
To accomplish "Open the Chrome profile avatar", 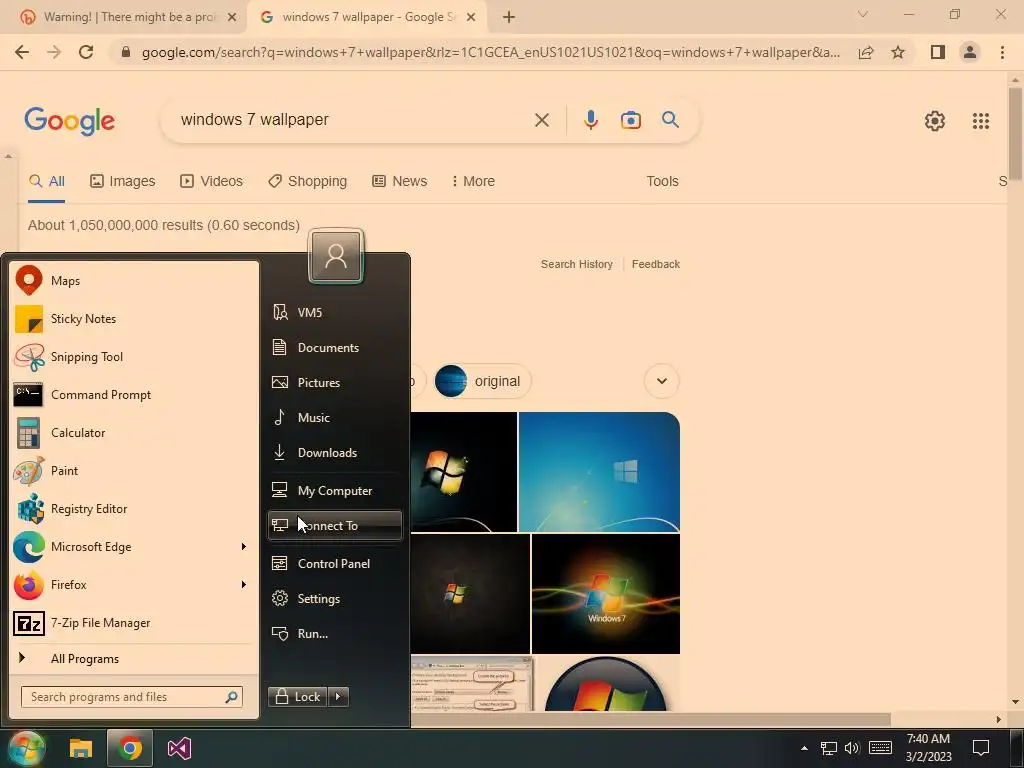I will [970, 52].
